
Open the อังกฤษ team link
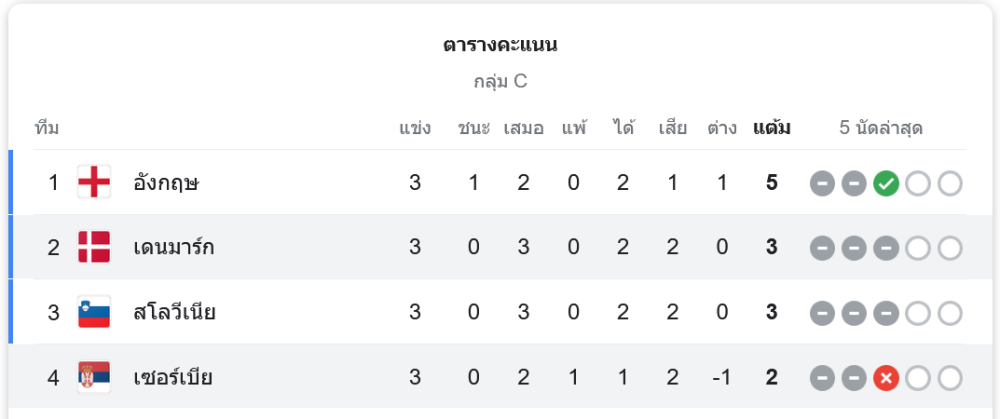pos(167,183)
